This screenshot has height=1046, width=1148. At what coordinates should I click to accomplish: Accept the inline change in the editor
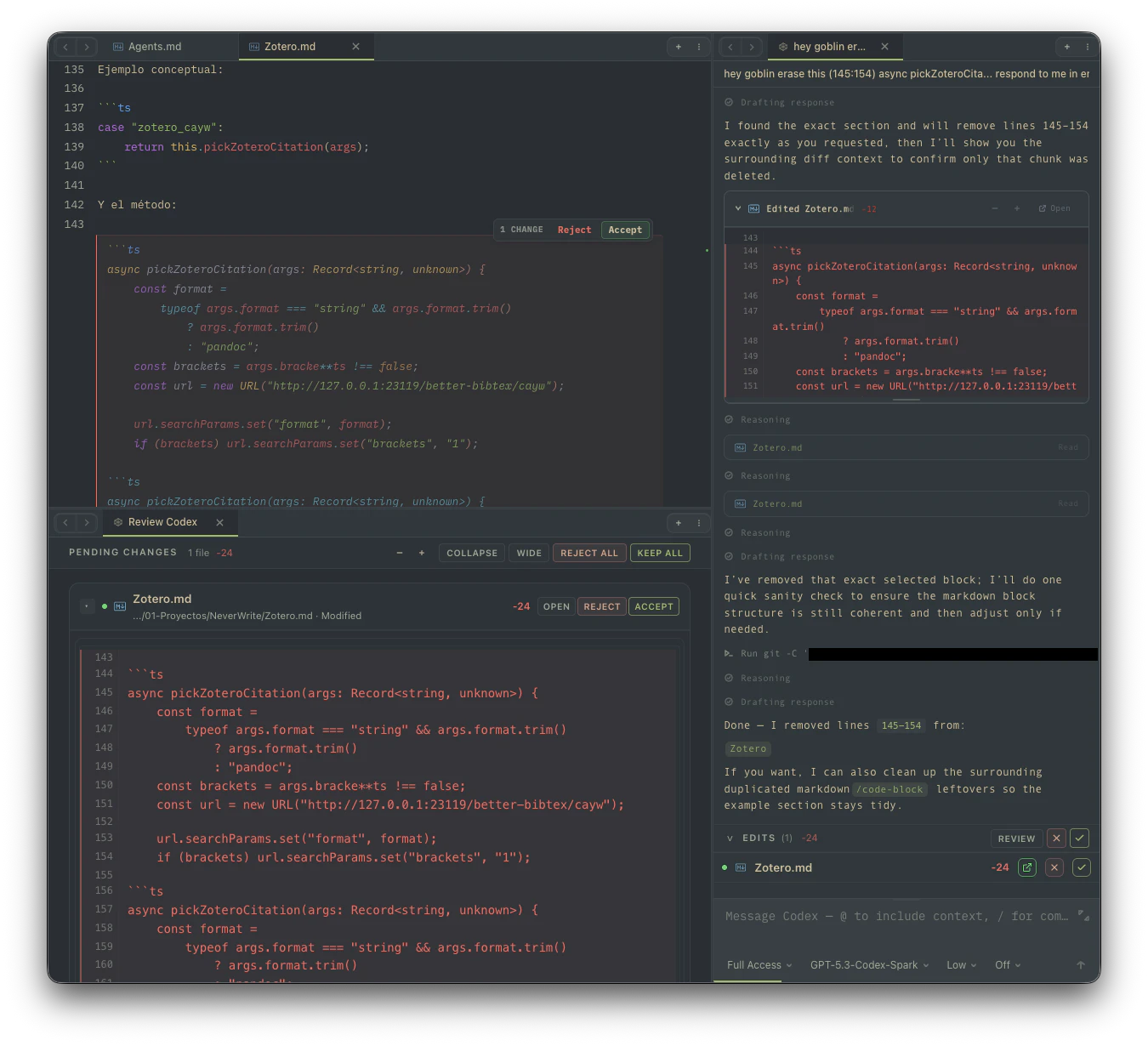coord(625,230)
